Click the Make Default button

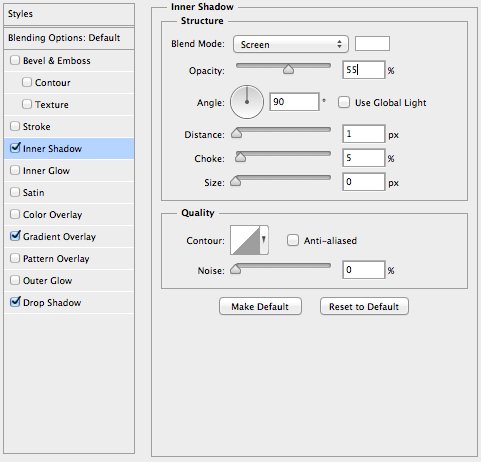click(x=260, y=306)
